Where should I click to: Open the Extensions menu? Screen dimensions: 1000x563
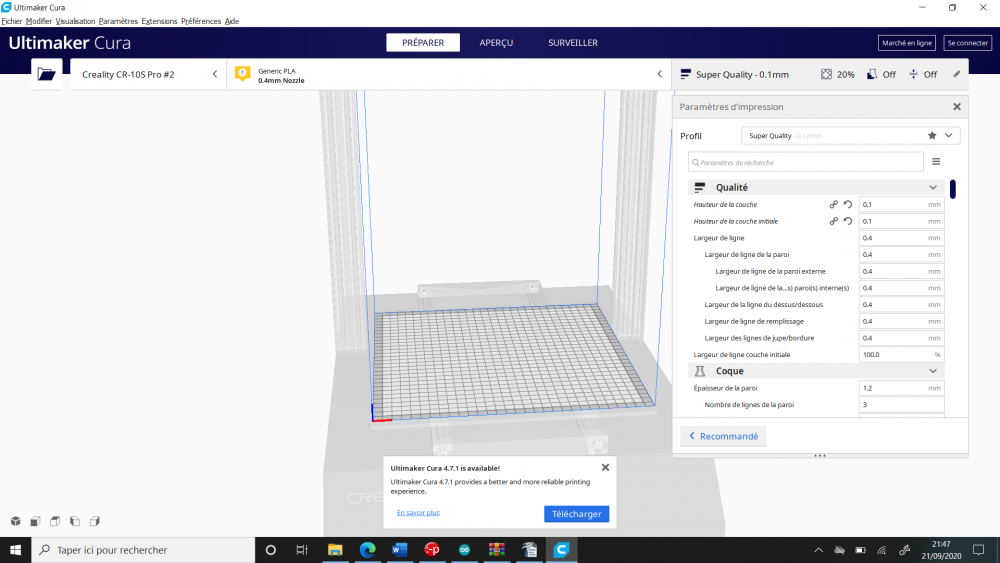tap(159, 21)
